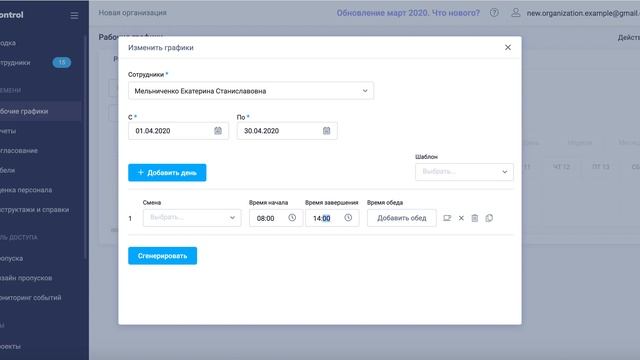Open calendar for end date 30.04.2020

pos(327,131)
